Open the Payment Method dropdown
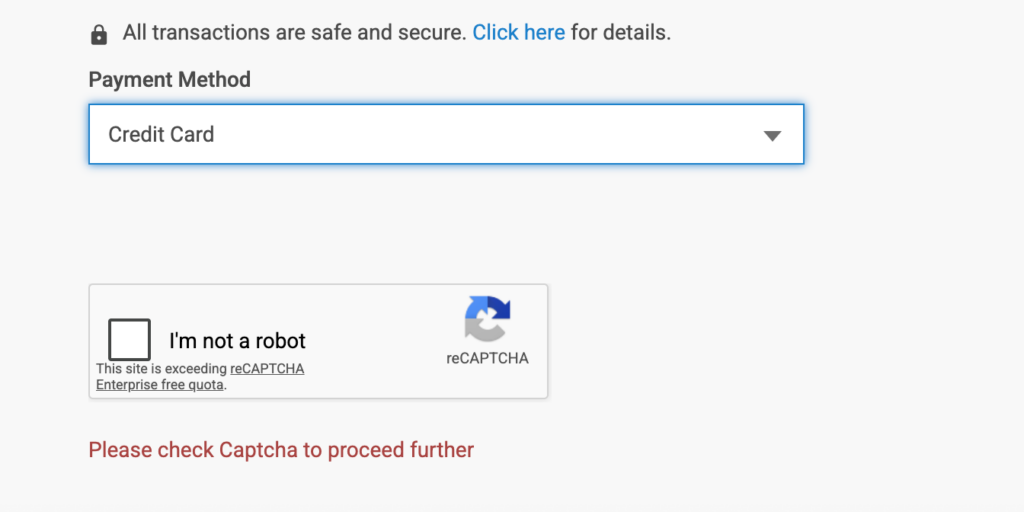The height and width of the screenshot is (512, 1024). tap(446, 134)
